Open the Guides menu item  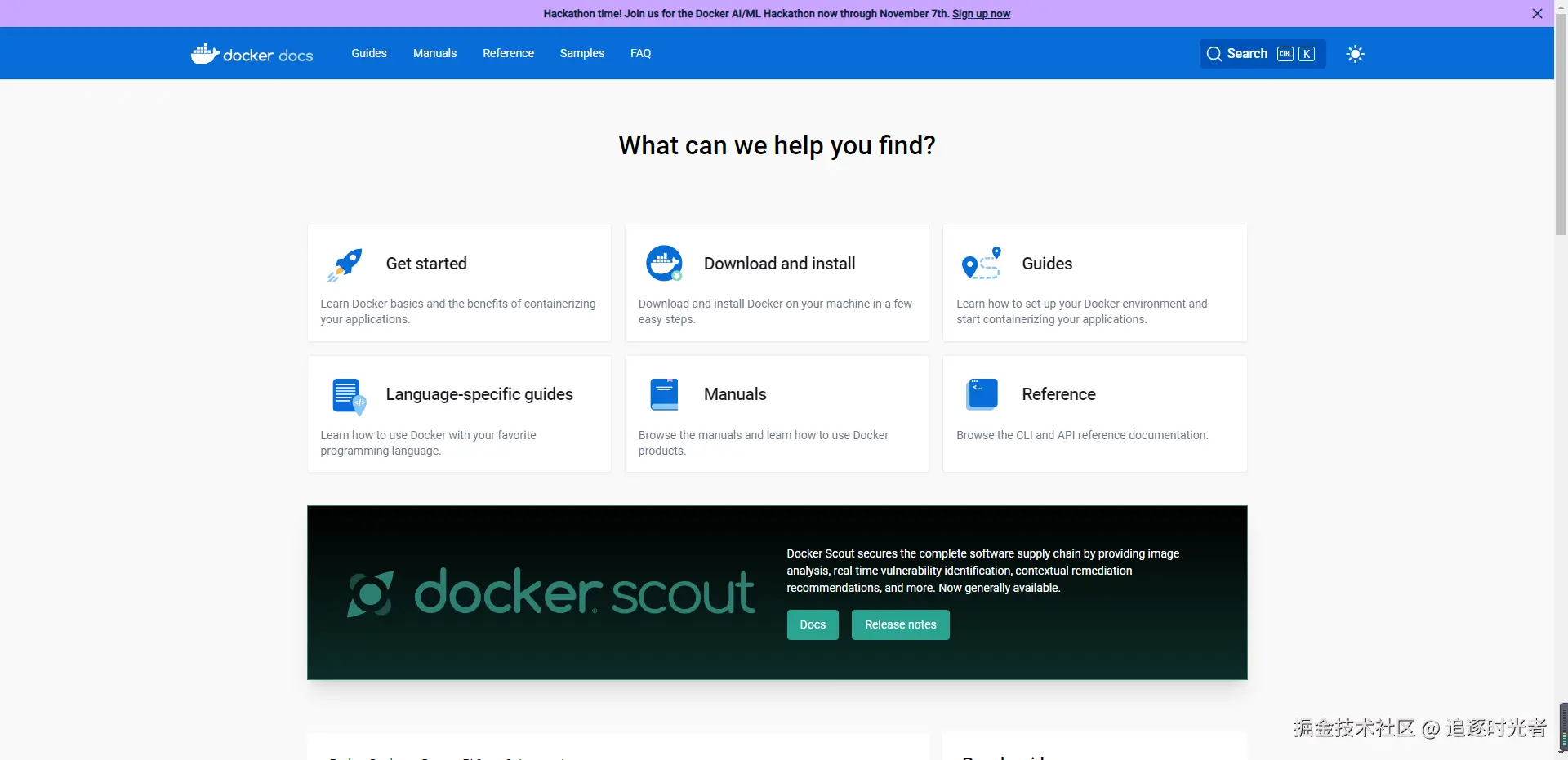point(369,53)
